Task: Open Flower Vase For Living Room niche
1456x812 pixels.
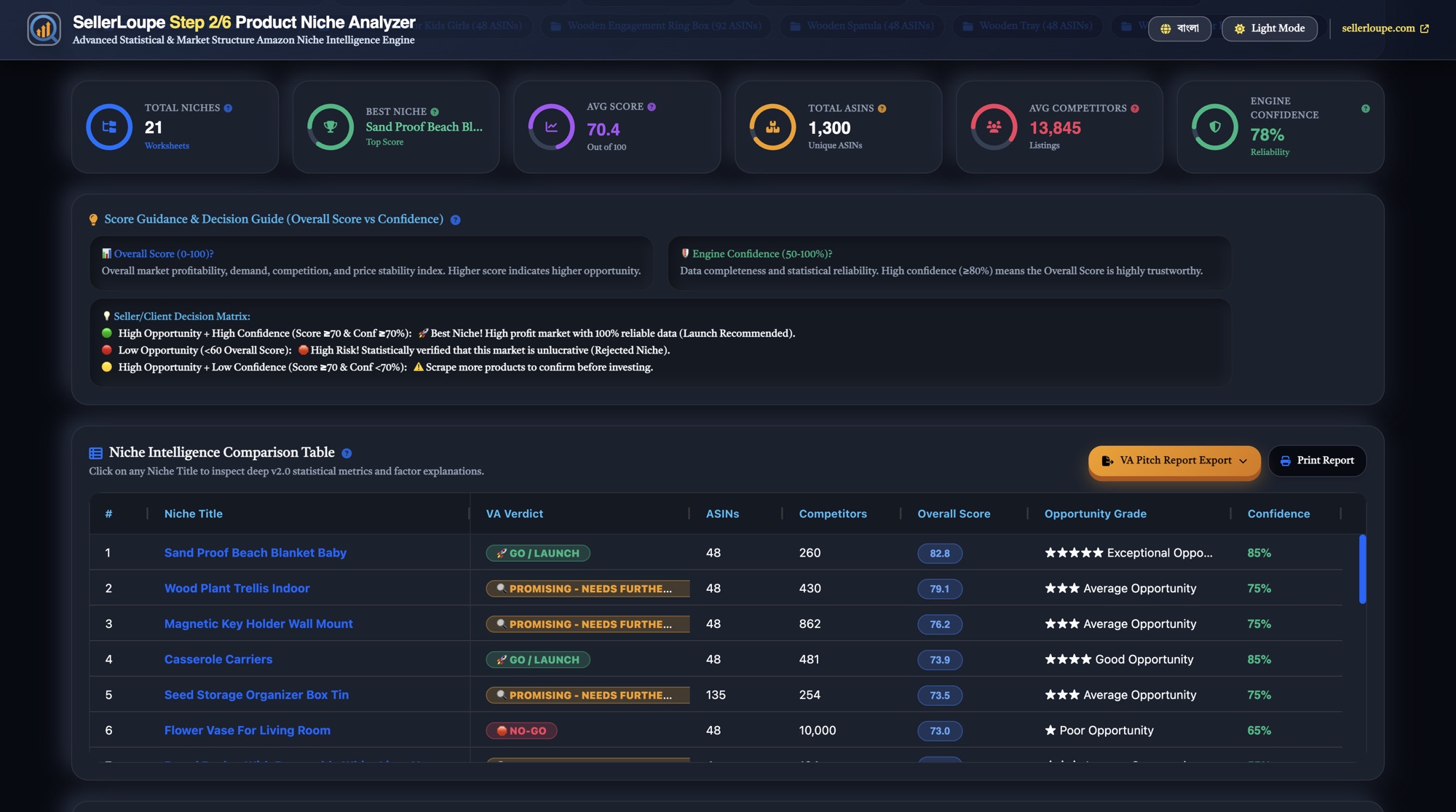Action: 248,731
